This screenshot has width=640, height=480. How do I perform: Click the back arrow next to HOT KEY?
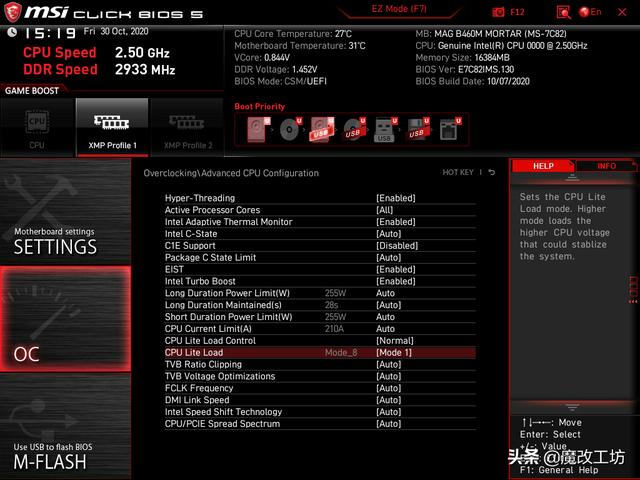tap(492, 173)
